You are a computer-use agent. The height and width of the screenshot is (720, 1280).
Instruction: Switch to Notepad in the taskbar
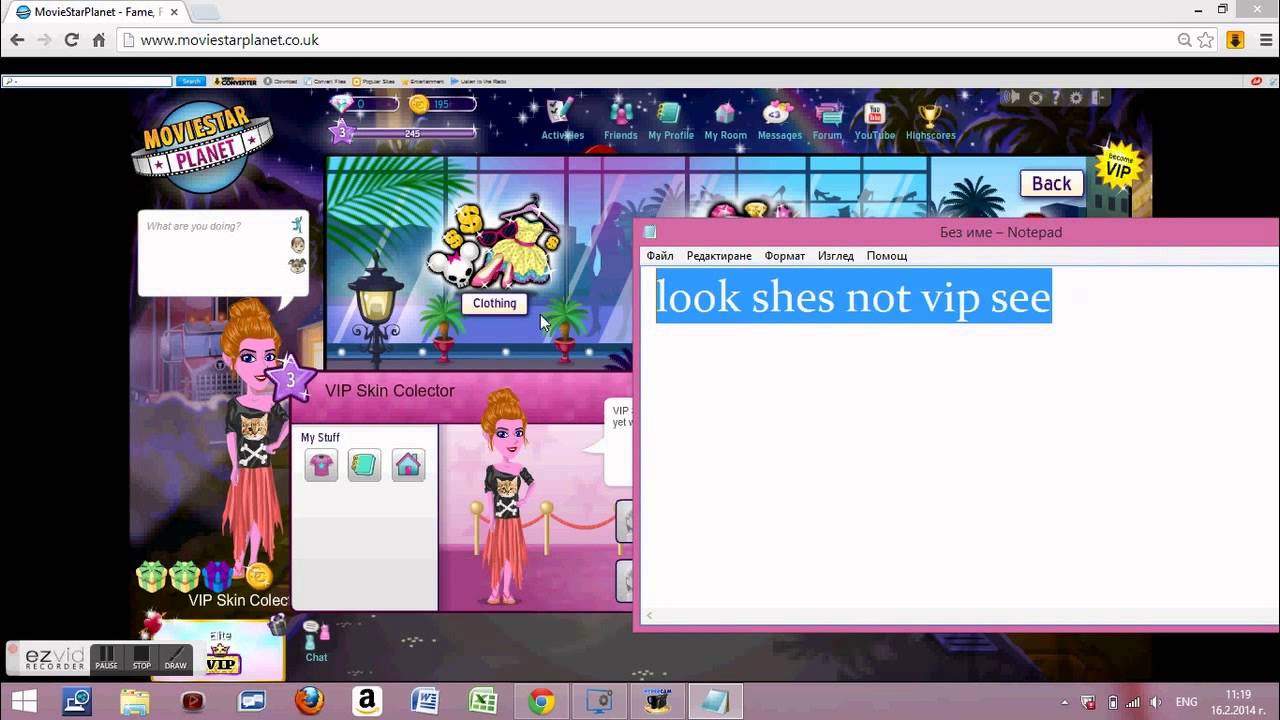(x=715, y=702)
